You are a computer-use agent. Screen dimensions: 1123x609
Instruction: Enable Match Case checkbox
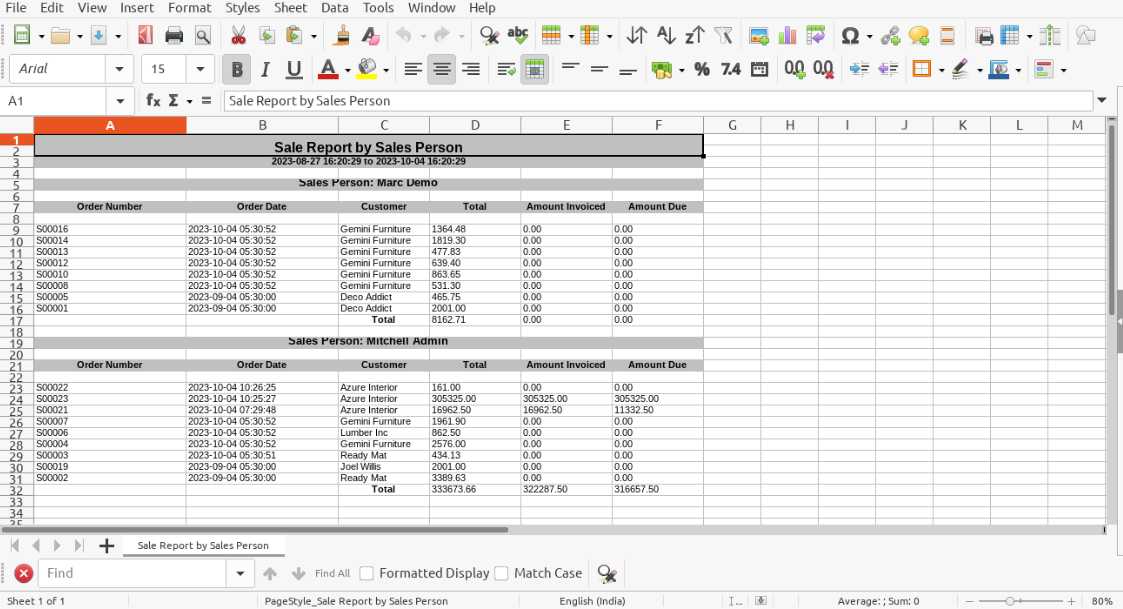click(x=501, y=573)
